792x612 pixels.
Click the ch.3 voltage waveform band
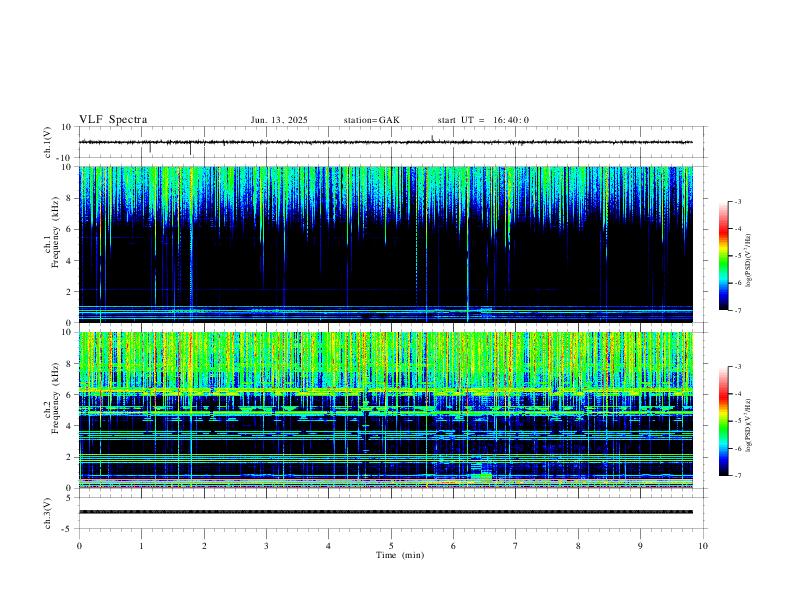385,512
